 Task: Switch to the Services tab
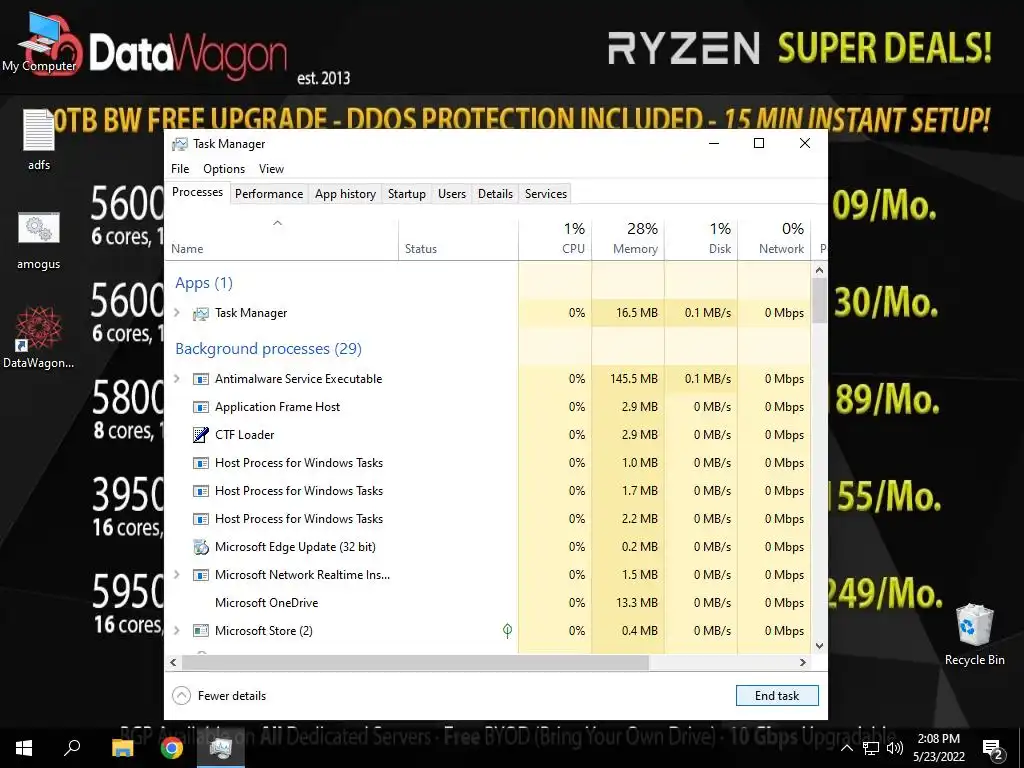[x=546, y=194]
